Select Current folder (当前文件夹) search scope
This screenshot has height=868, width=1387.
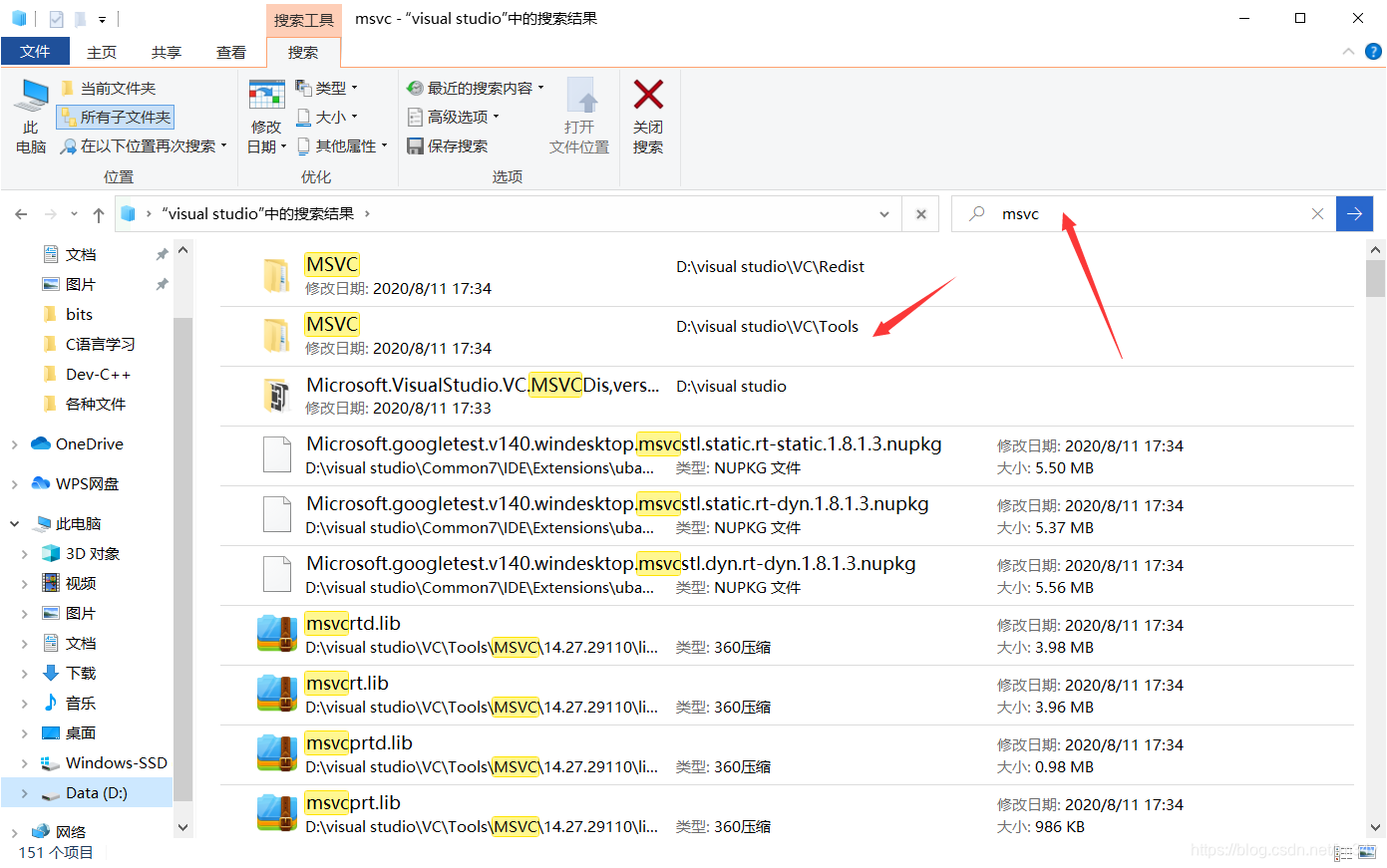(x=108, y=89)
